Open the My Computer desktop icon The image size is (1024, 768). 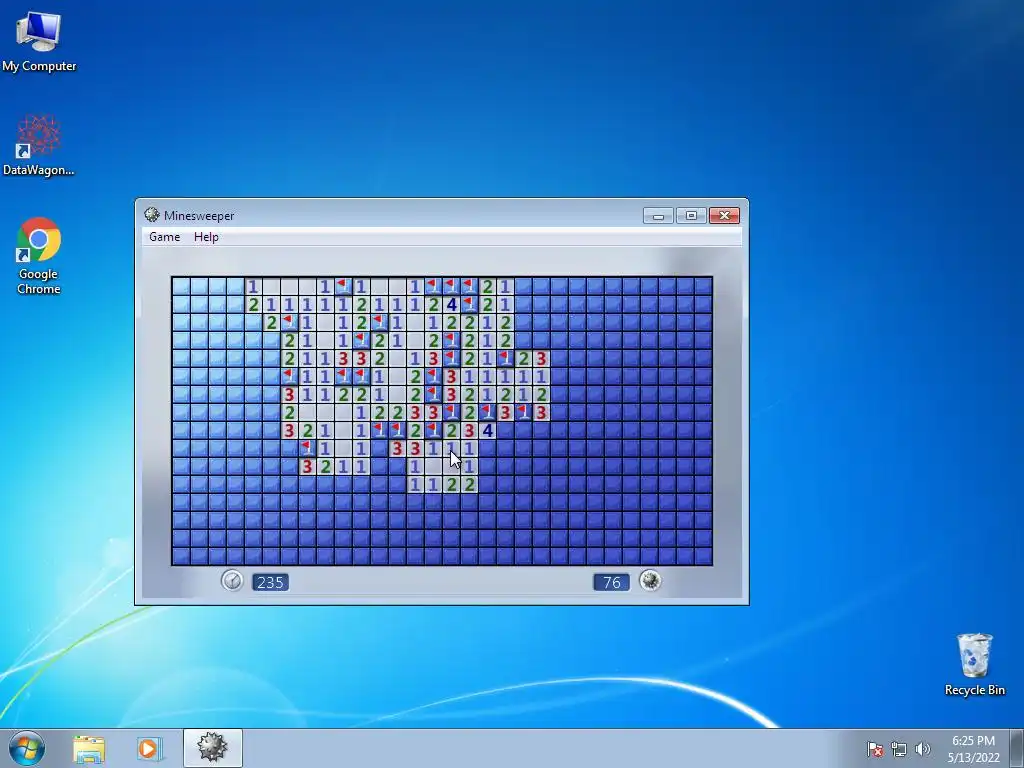click(39, 40)
